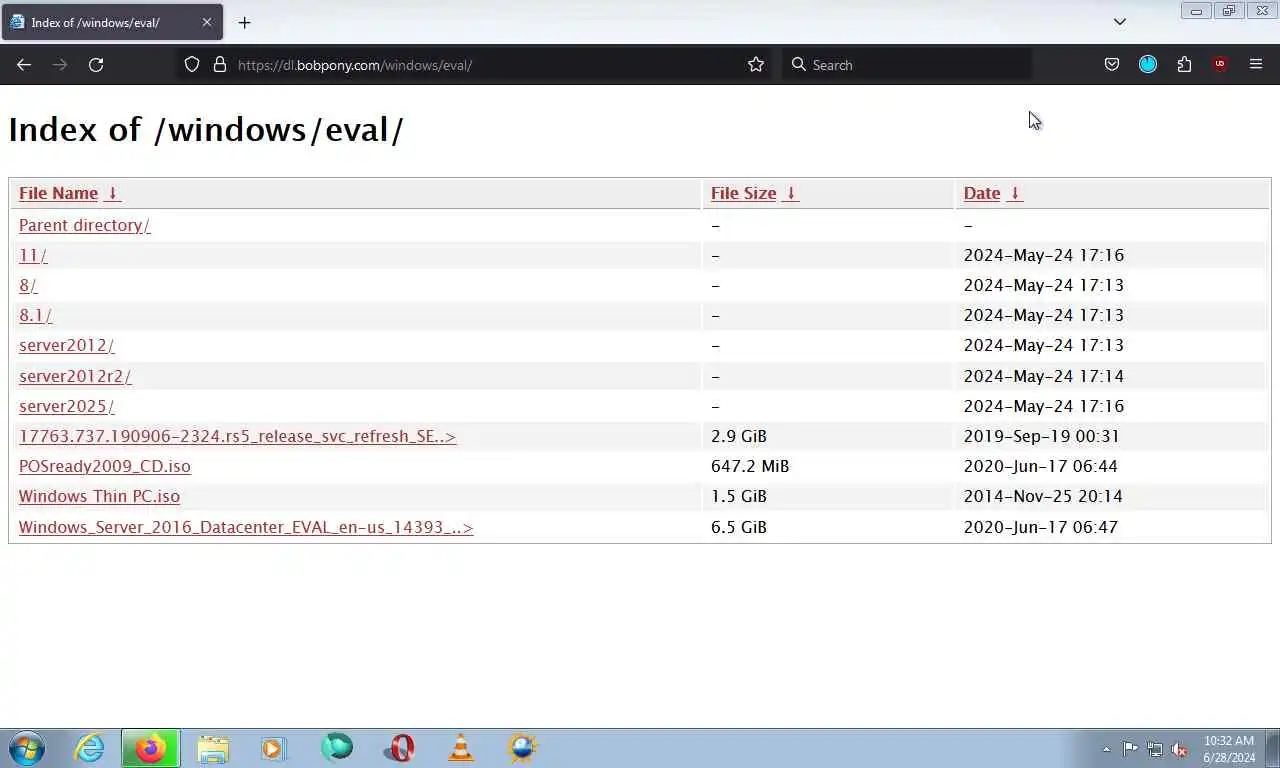1280x768 pixels.
Task: Select the Index of /windows/eval/ tab
Action: pos(110,22)
